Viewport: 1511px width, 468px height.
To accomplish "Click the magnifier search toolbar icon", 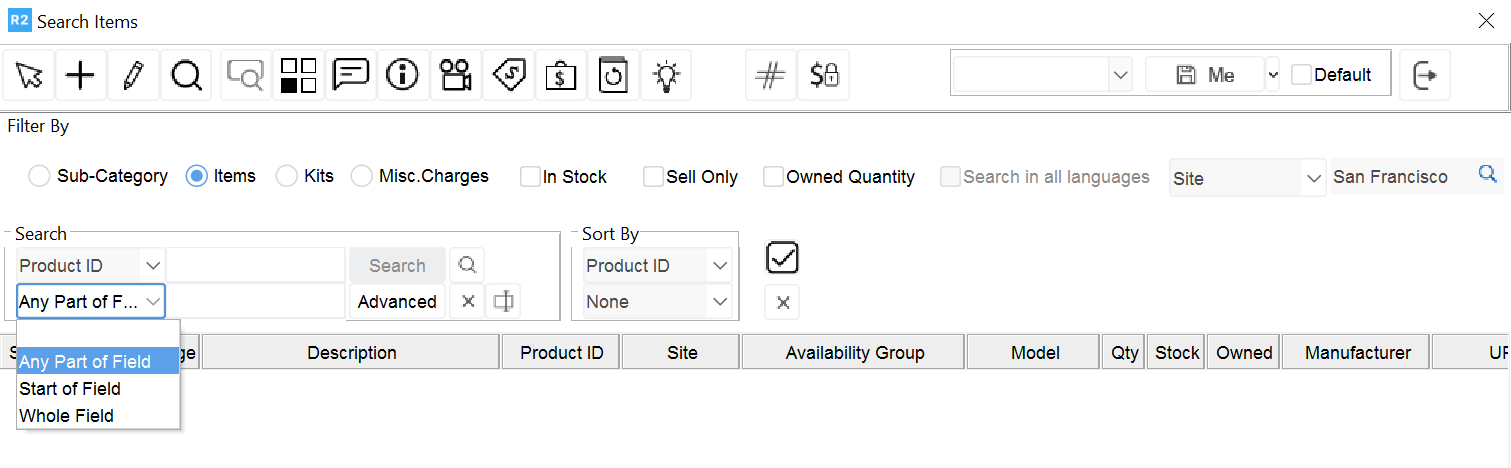I will click(x=186, y=75).
